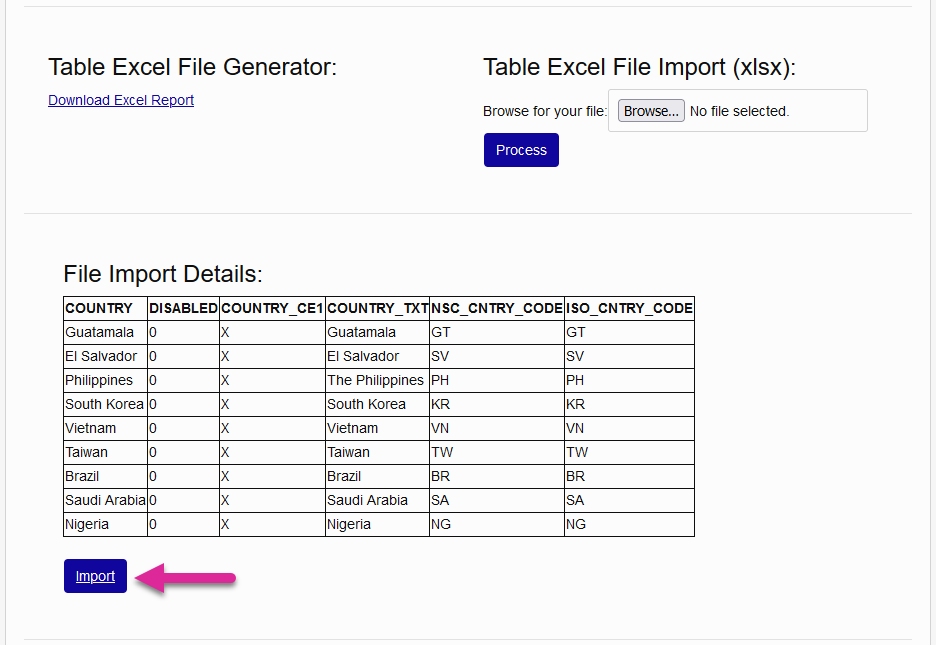This screenshot has width=936, height=645.
Task: Click the pink arrow pointing at Import
Action: click(x=190, y=577)
